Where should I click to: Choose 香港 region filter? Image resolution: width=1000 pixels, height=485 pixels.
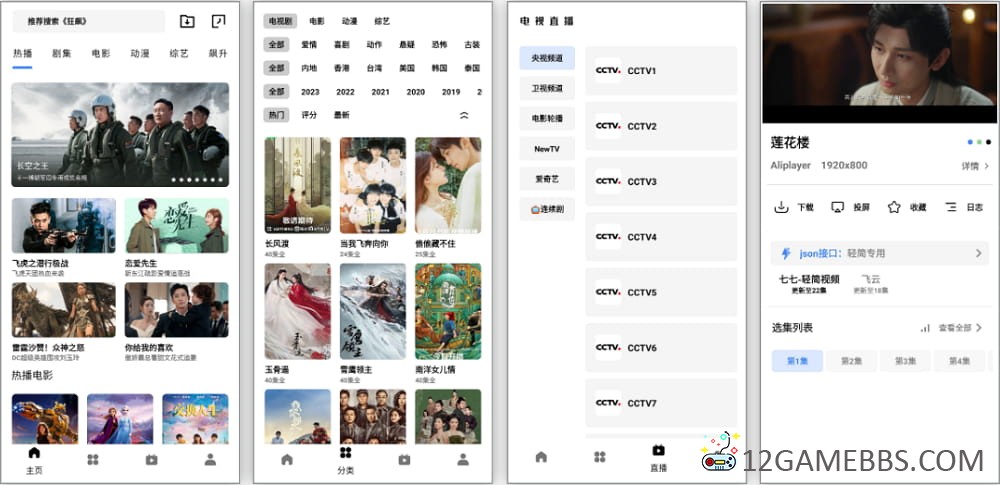pos(342,68)
